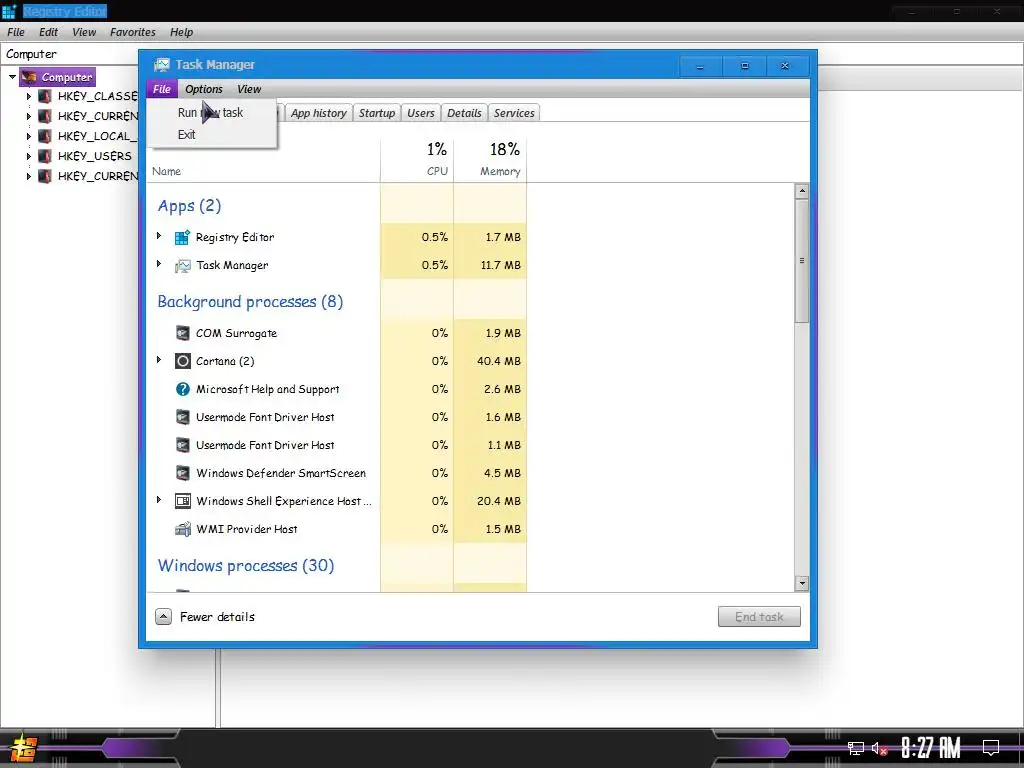Open the Help menu in Registry Editor

pos(182,32)
